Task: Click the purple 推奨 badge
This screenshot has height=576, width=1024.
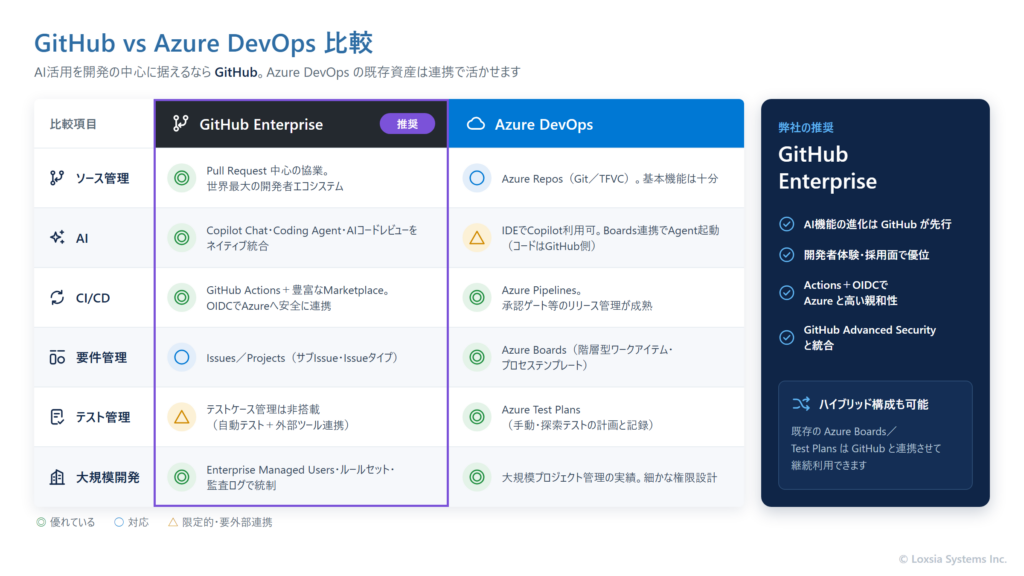Action: click(408, 123)
